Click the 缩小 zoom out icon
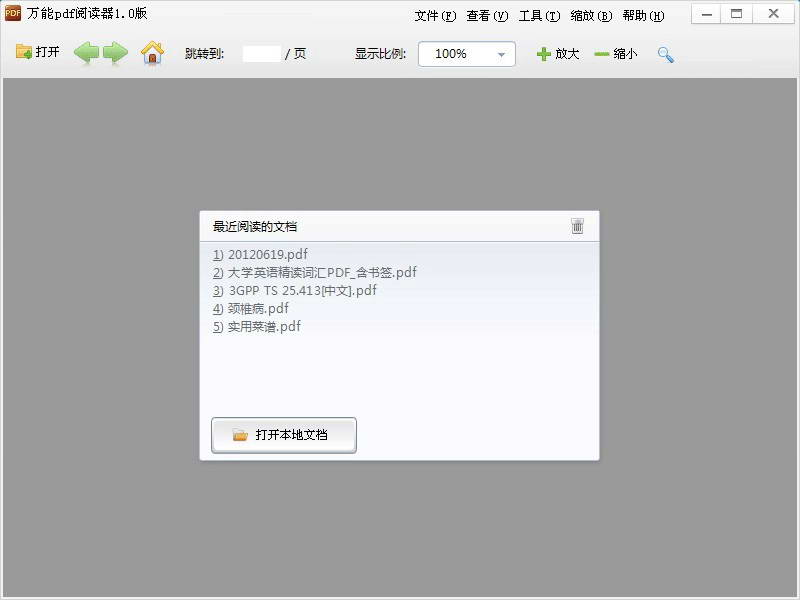This screenshot has width=800, height=600. point(612,54)
